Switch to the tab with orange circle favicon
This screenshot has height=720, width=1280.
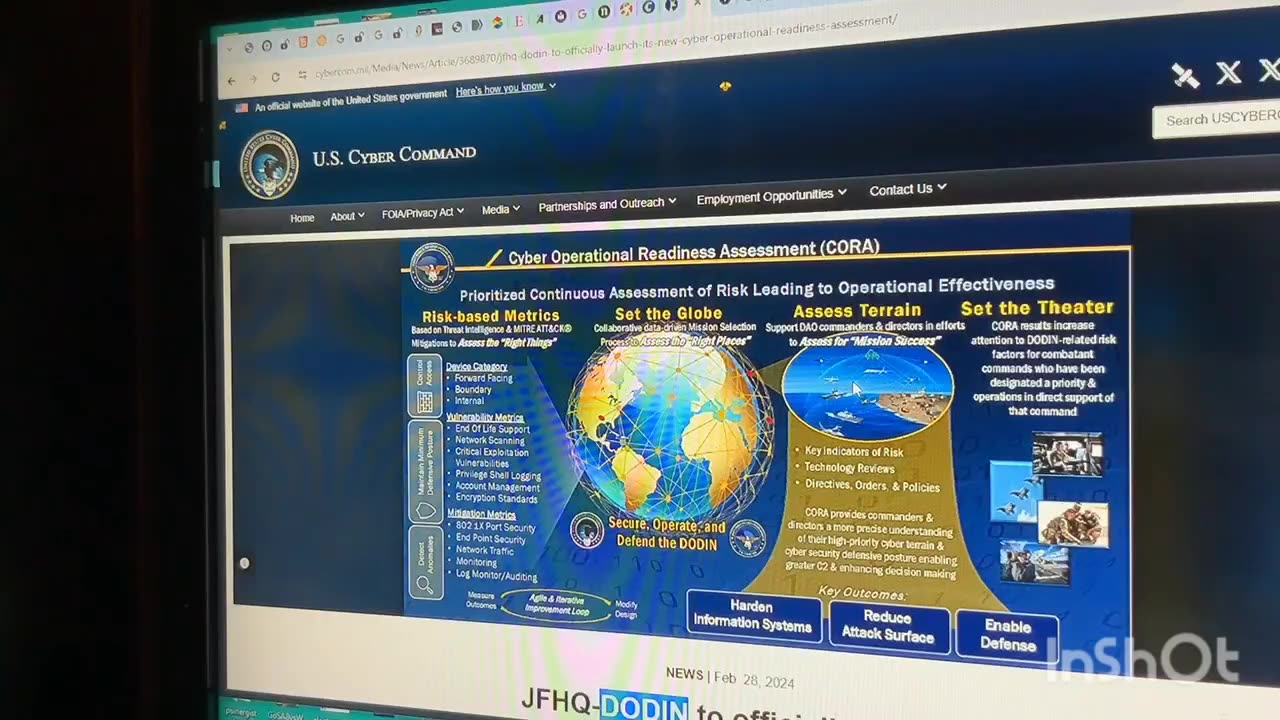point(321,41)
